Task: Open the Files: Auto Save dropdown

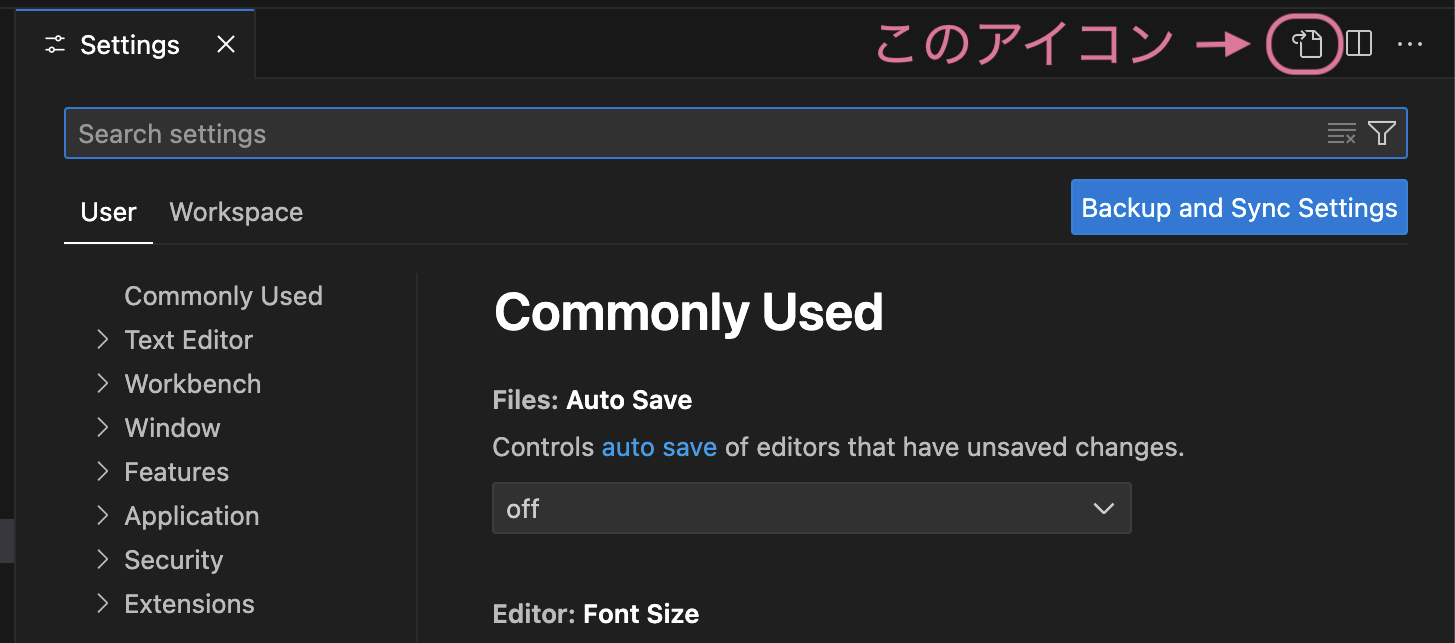Action: 811,508
